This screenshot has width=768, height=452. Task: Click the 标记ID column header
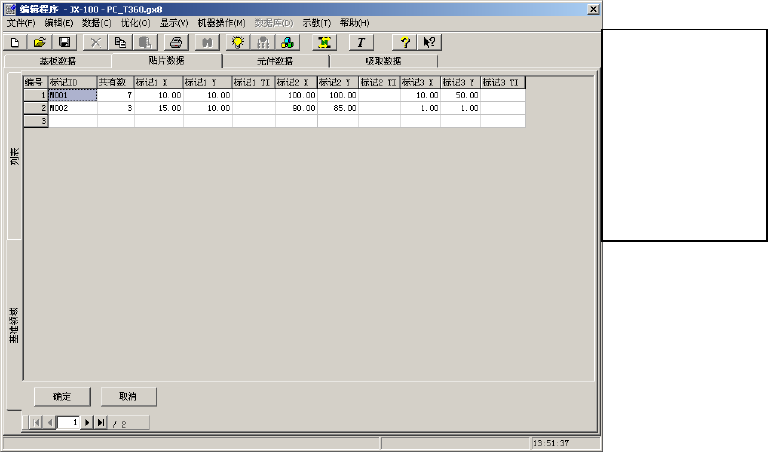[72, 82]
